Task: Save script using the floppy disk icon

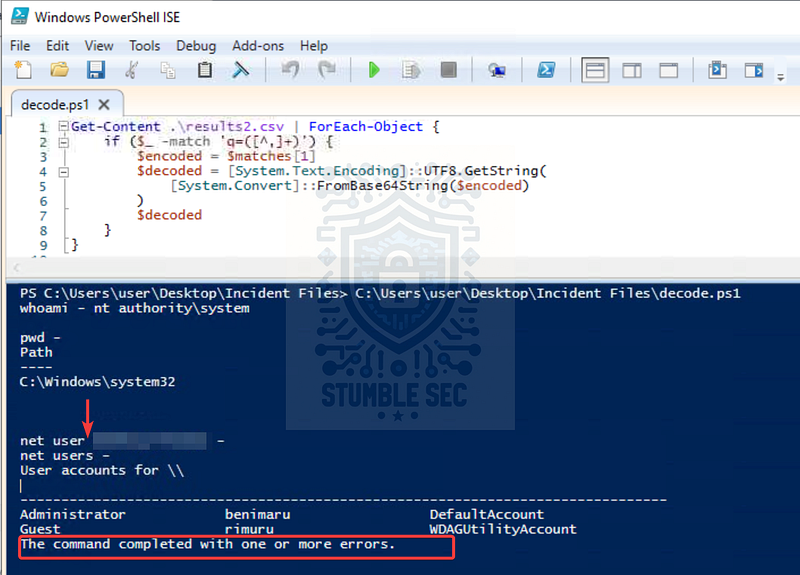Action: point(95,69)
